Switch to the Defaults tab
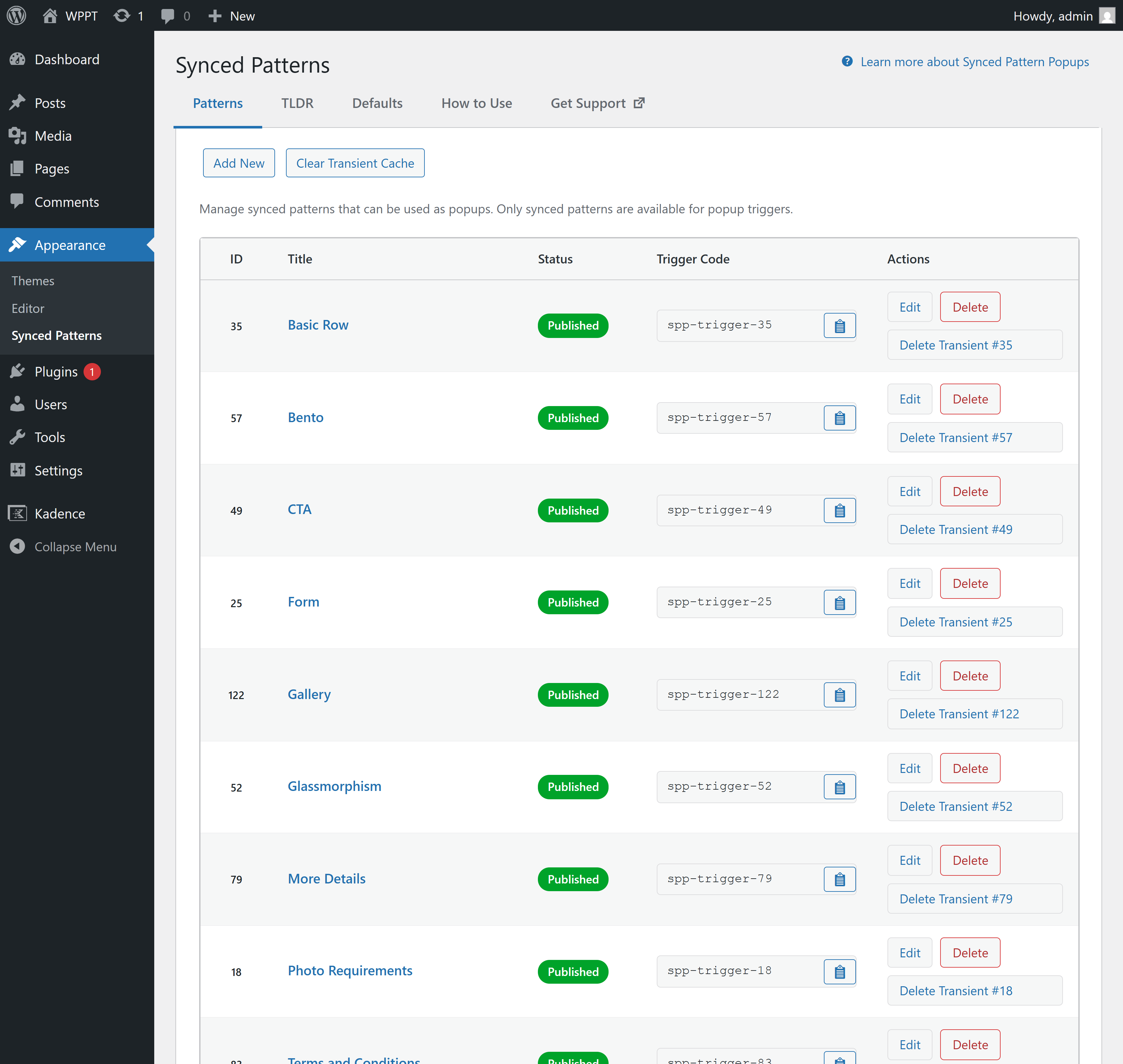This screenshot has width=1123, height=1064. (x=377, y=103)
